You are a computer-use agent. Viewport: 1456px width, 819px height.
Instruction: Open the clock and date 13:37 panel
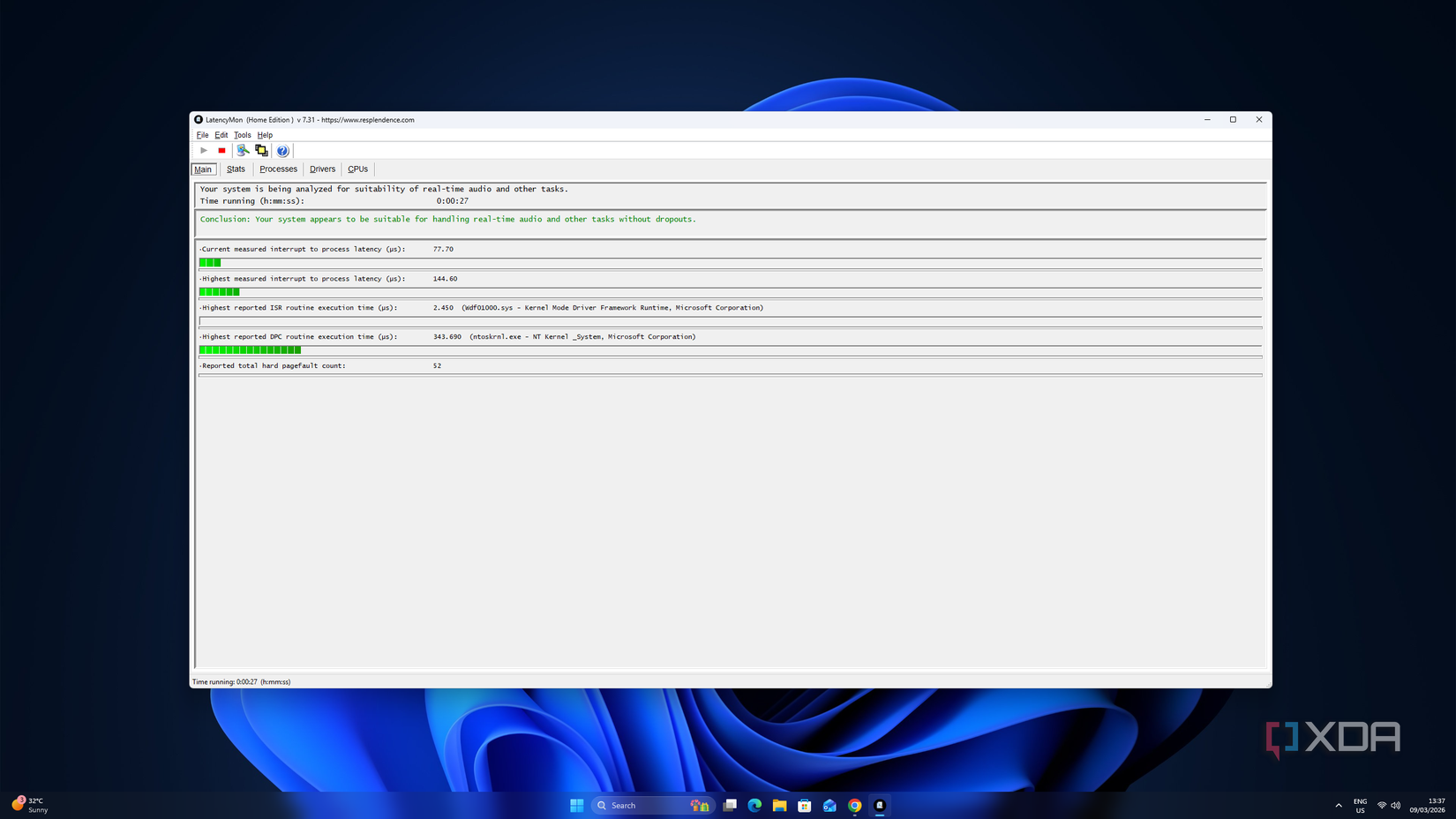(1428, 805)
